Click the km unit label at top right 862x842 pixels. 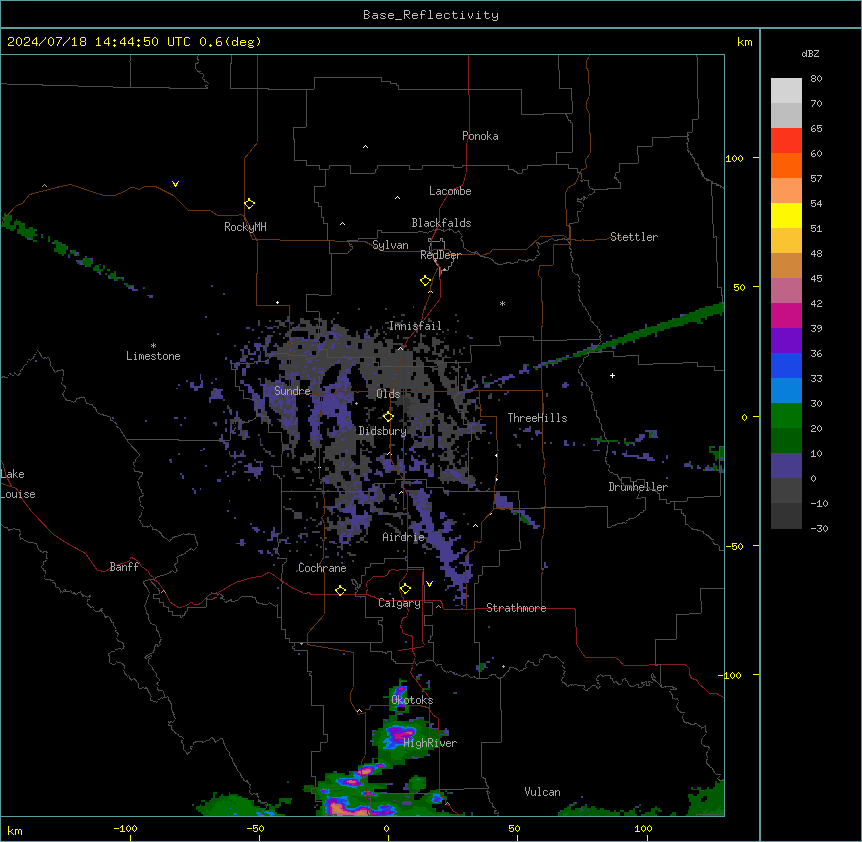point(745,42)
